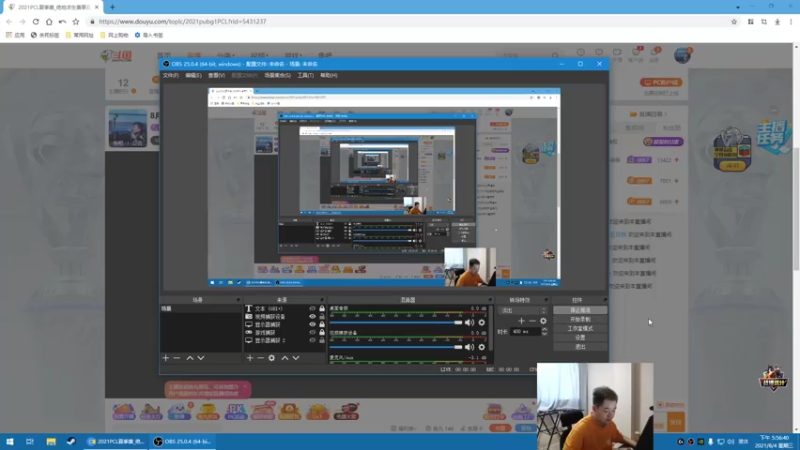Pop out the Scenes dock panel
800x450 pixels.
(238, 300)
